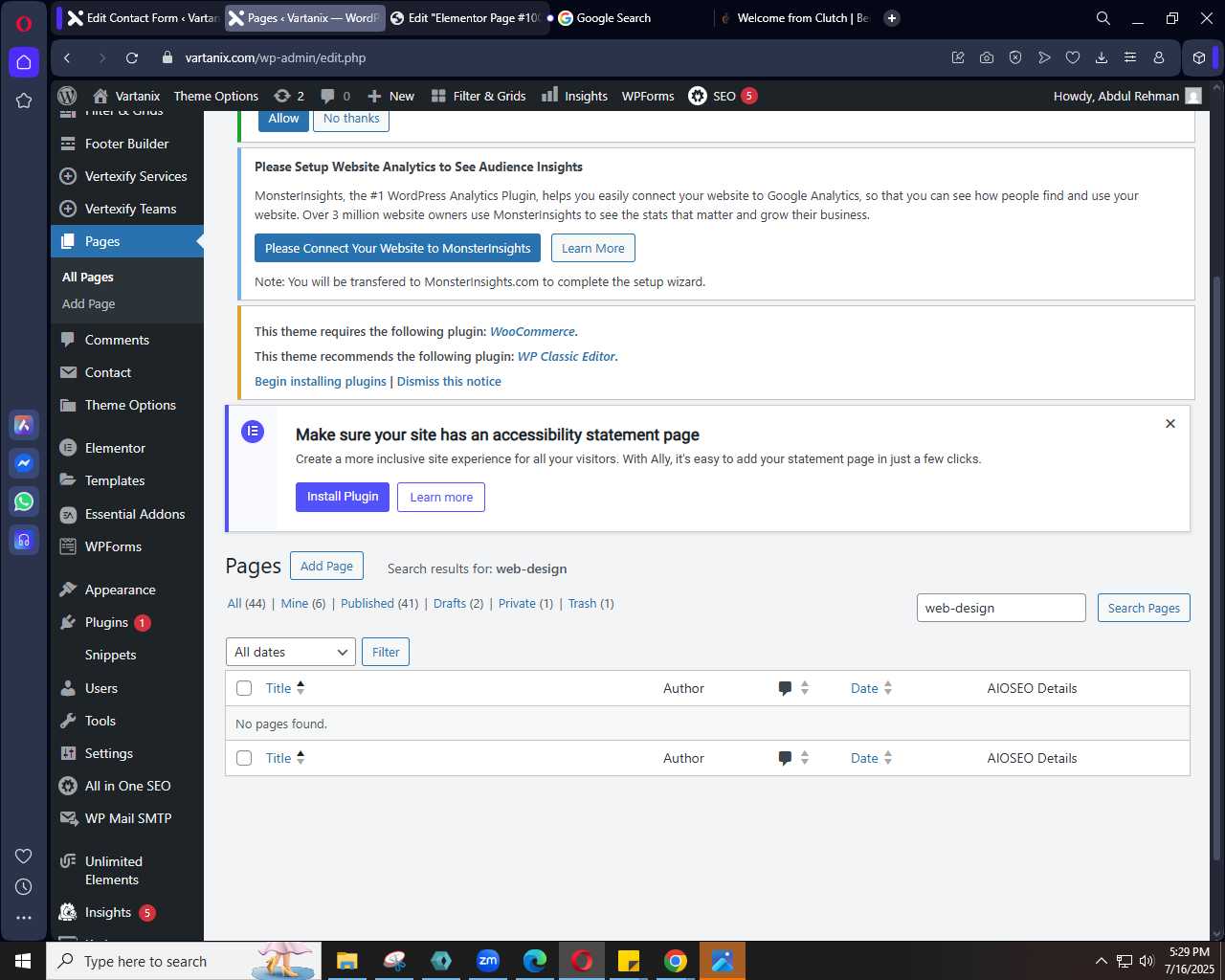Sort by Date in the table footer
1225x980 pixels.
tap(871, 758)
